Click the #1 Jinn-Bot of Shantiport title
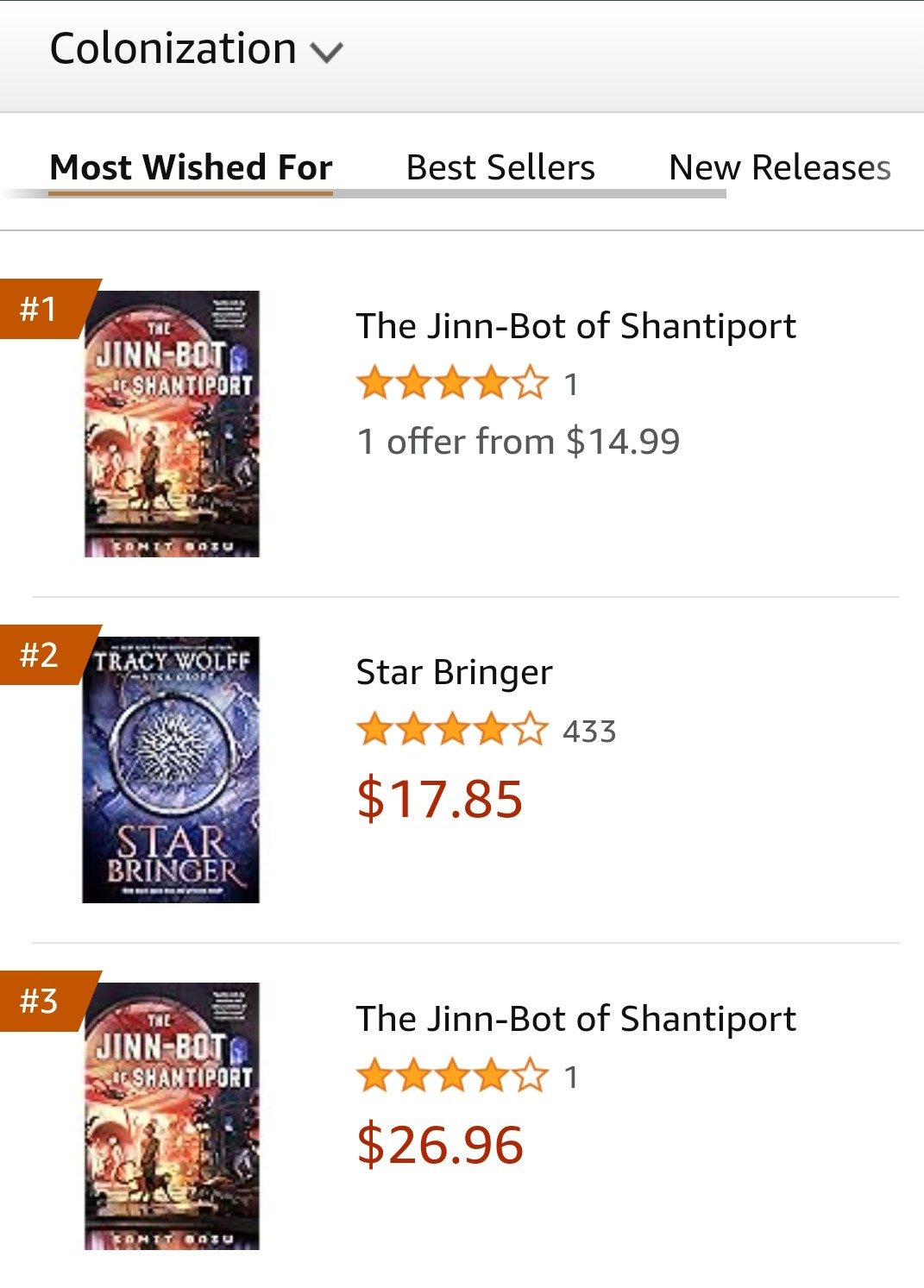Image resolution: width=924 pixels, height=1288 pixels. [x=575, y=326]
